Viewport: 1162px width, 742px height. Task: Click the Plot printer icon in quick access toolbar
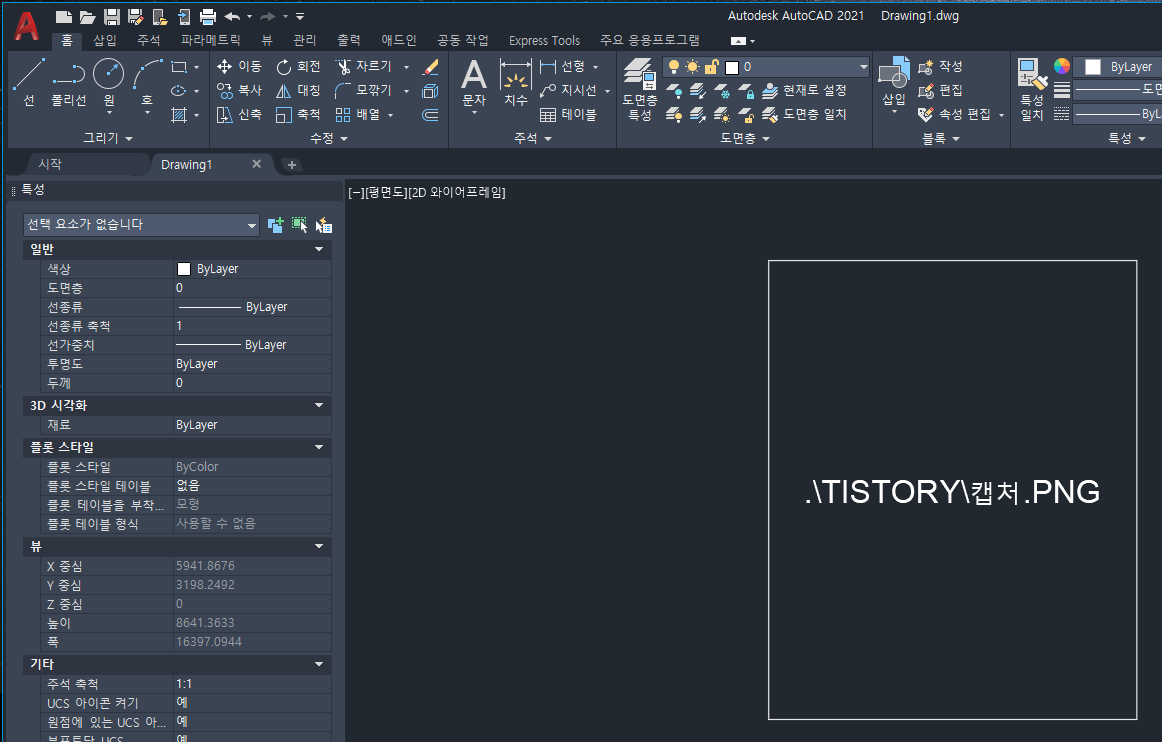point(208,16)
